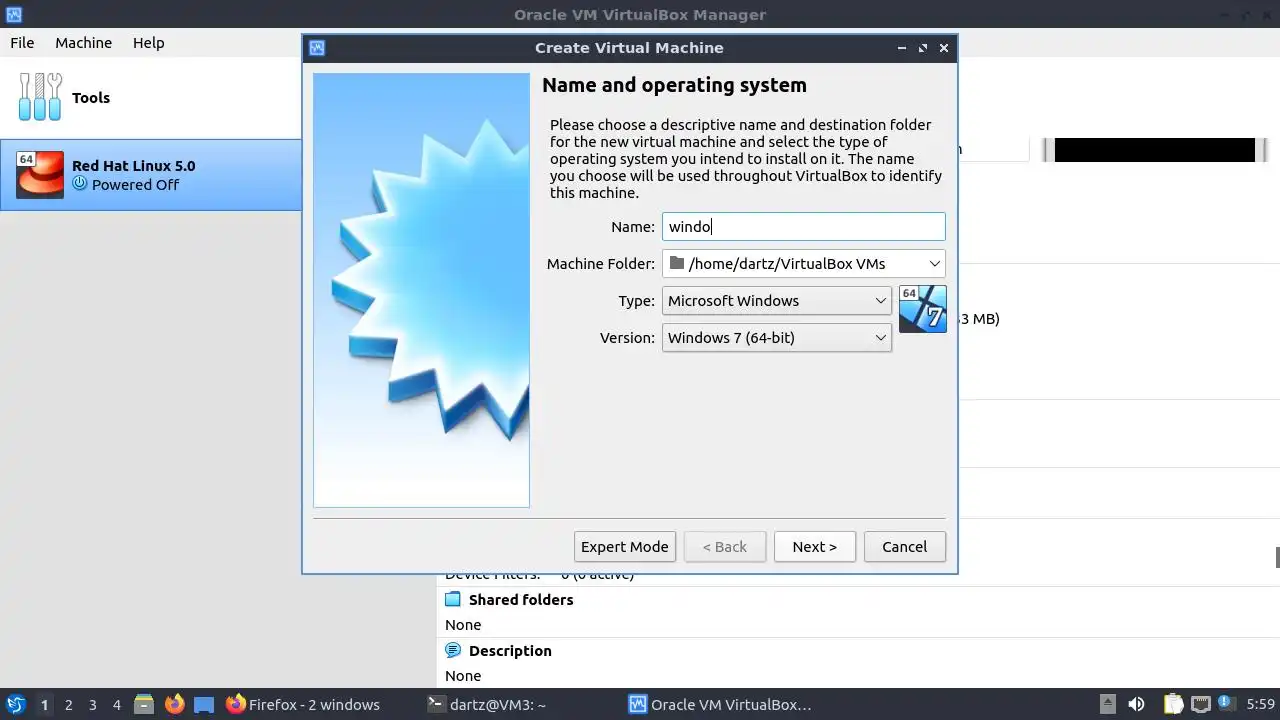Click Next to continue VM creation
Screen dimensions: 1280x720
tap(814, 546)
